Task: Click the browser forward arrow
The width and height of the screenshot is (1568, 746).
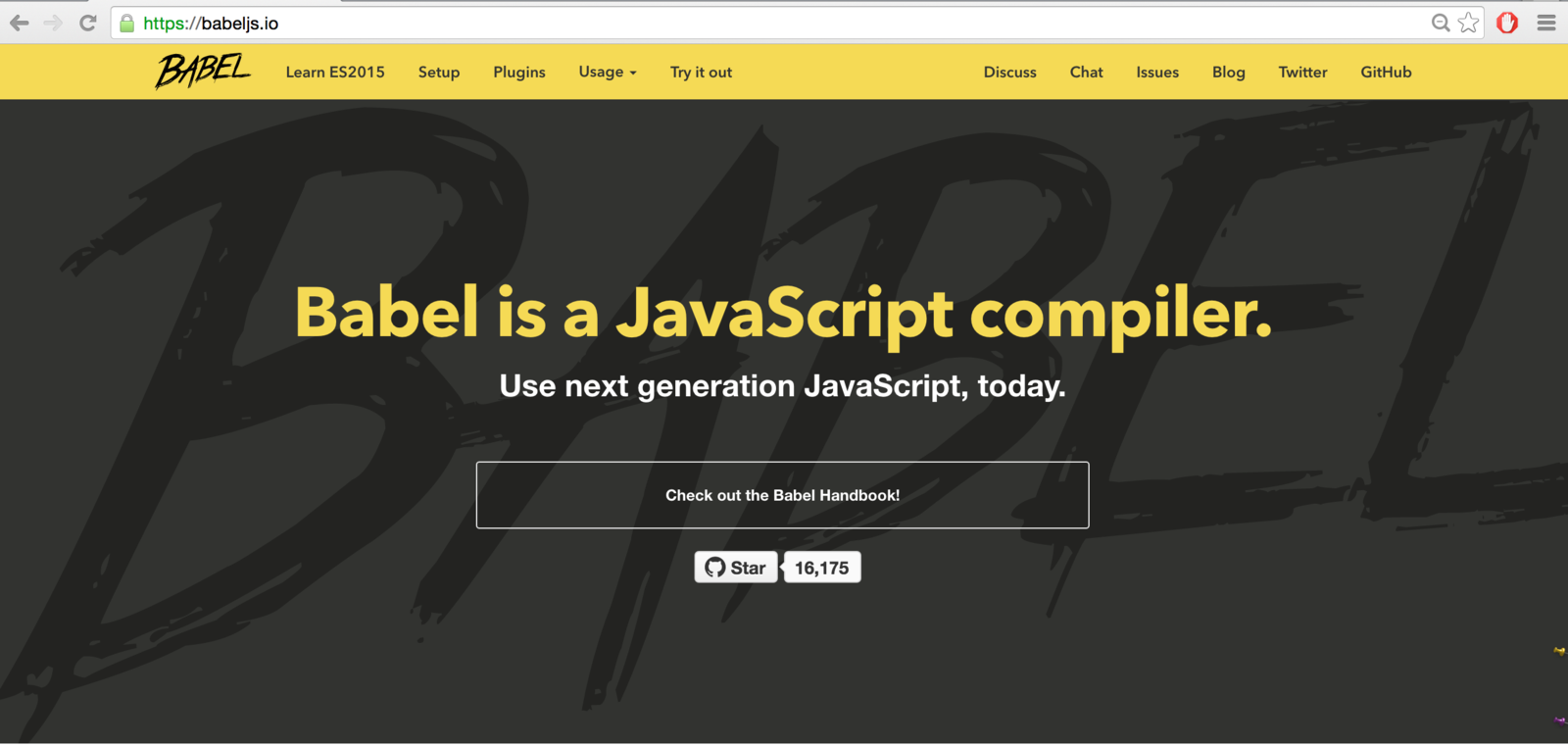Action: tap(53, 23)
